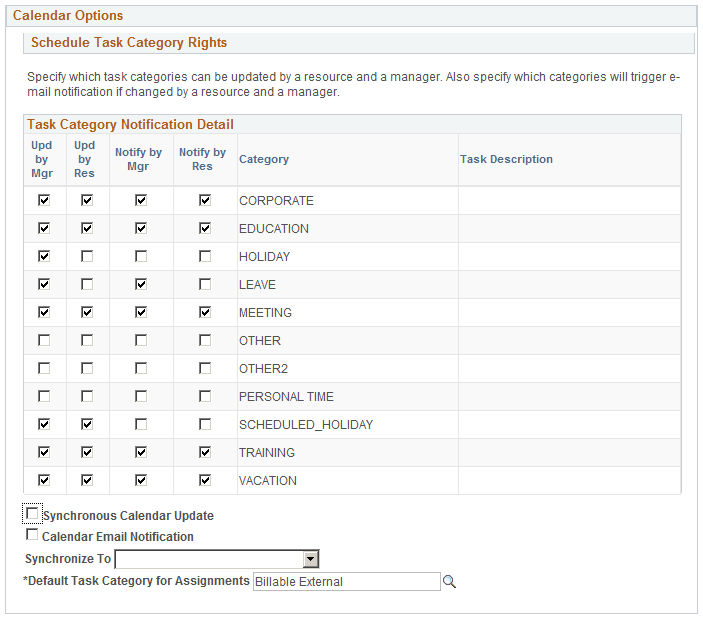Check Upd by Mgr for OTHER
703x619 pixels.
tap(44, 340)
